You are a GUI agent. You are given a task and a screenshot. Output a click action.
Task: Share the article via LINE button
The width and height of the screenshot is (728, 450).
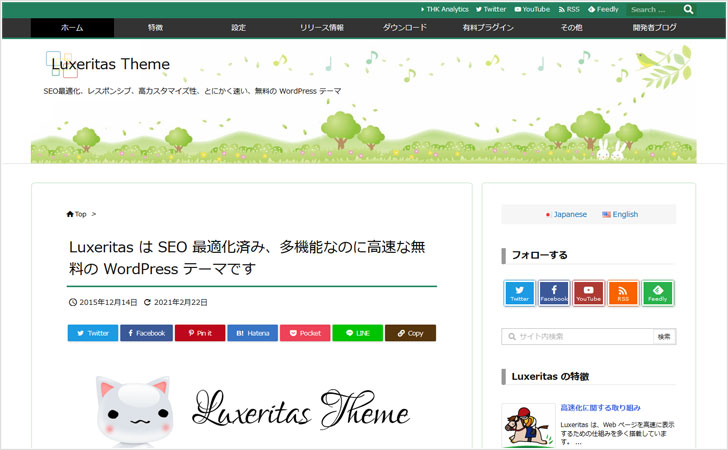(358, 333)
